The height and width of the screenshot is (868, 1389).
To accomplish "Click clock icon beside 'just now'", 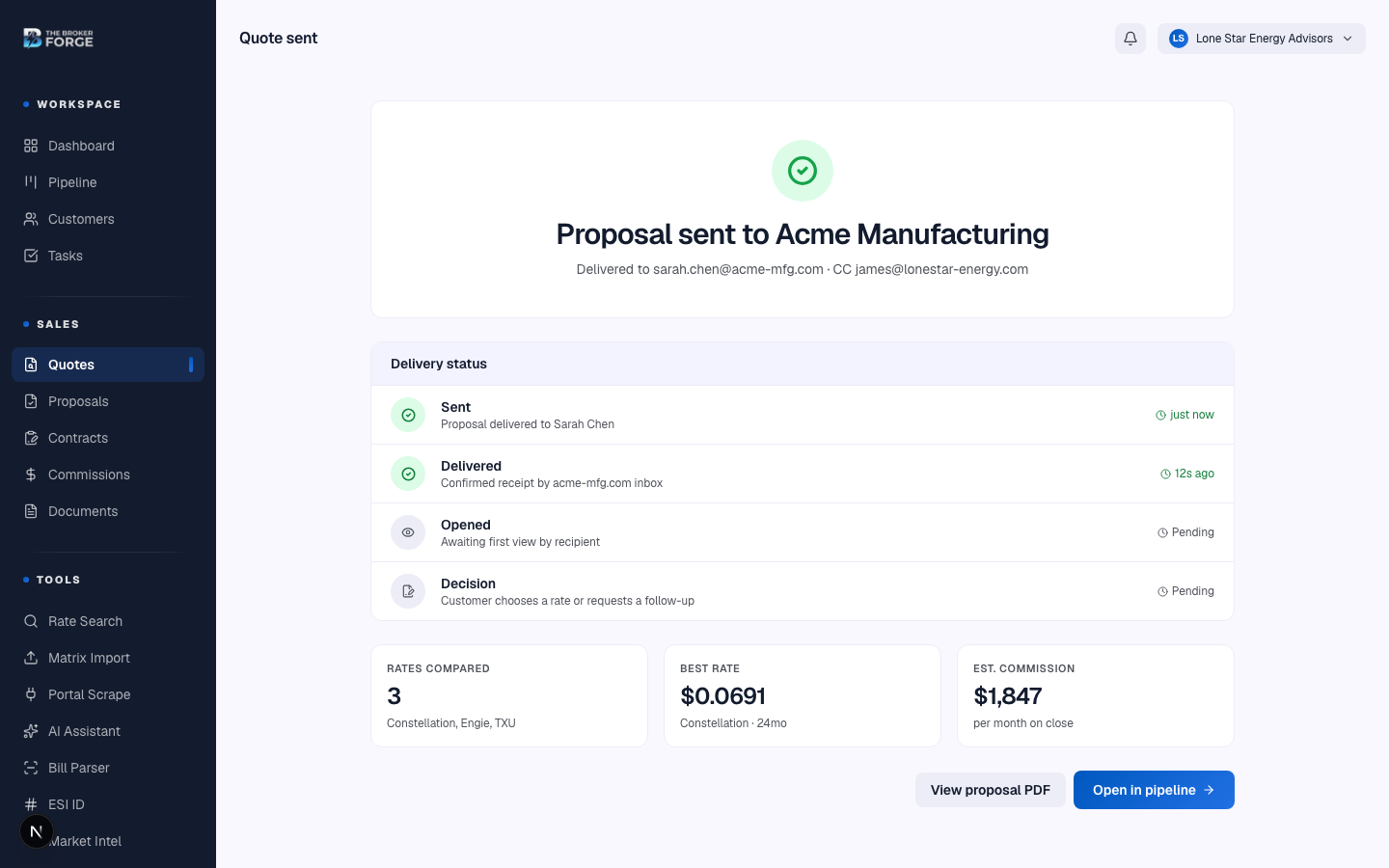I will point(1161,415).
